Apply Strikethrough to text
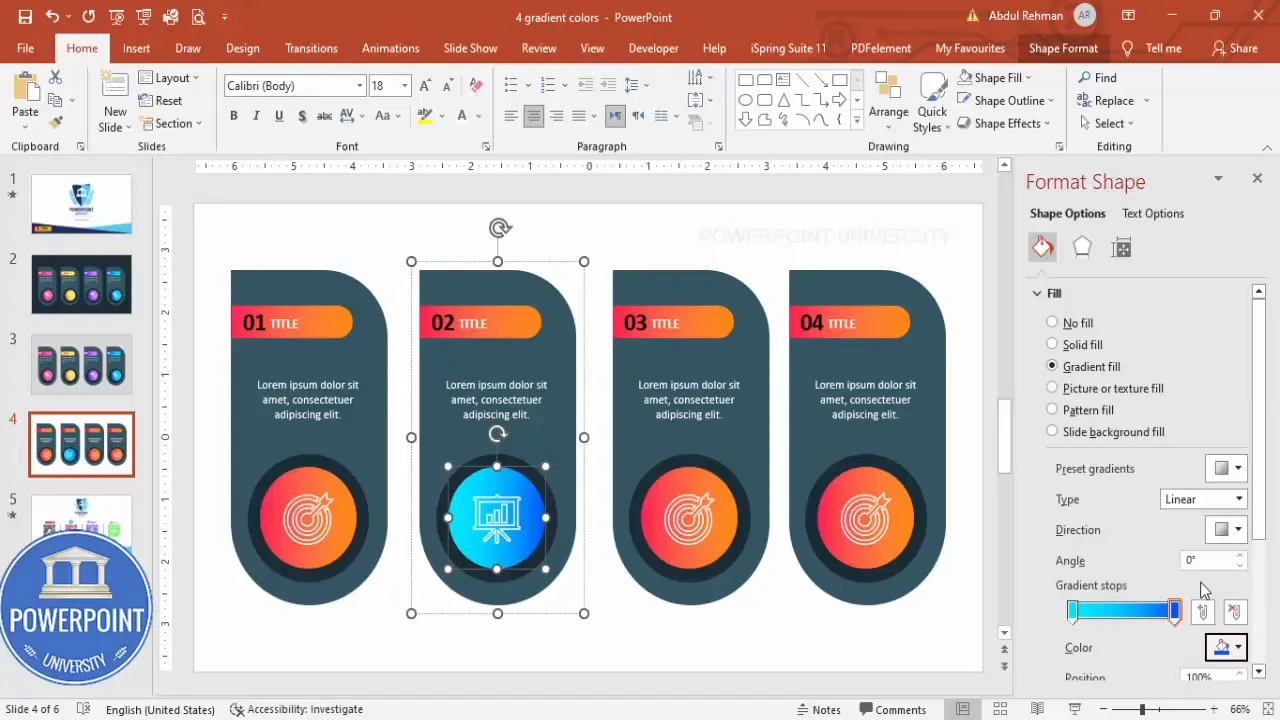 (x=324, y=116)
